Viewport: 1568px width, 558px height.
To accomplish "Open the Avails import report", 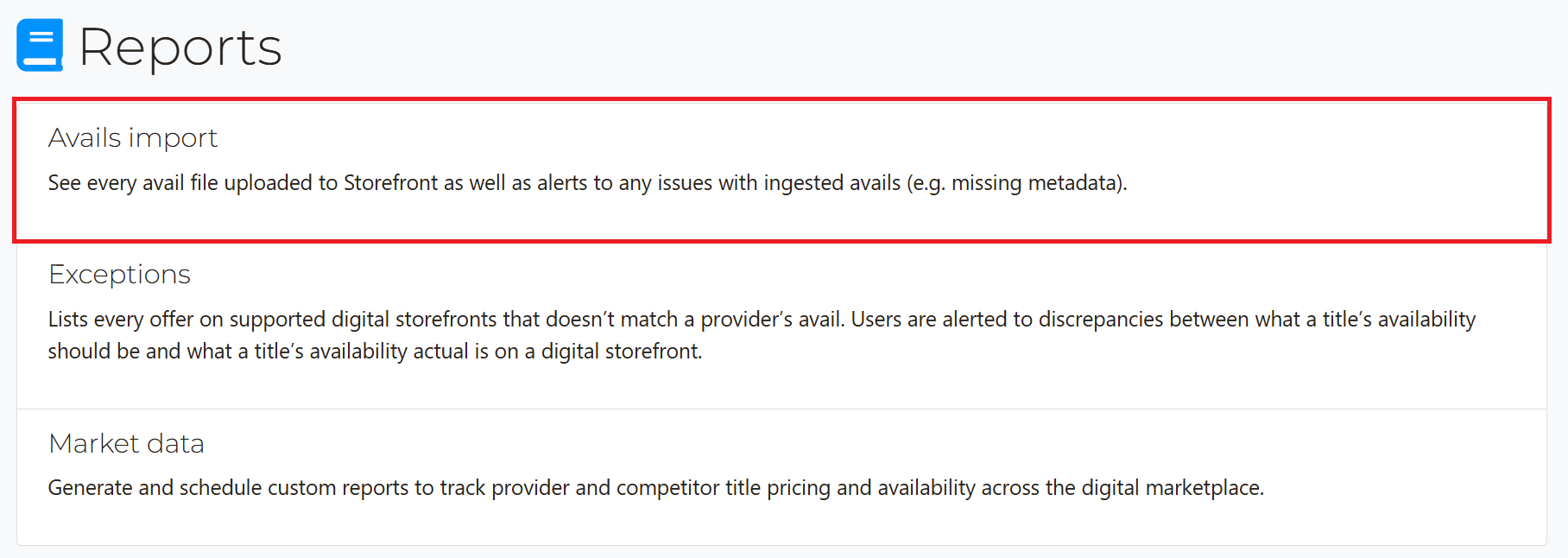I will coord(133,137).
